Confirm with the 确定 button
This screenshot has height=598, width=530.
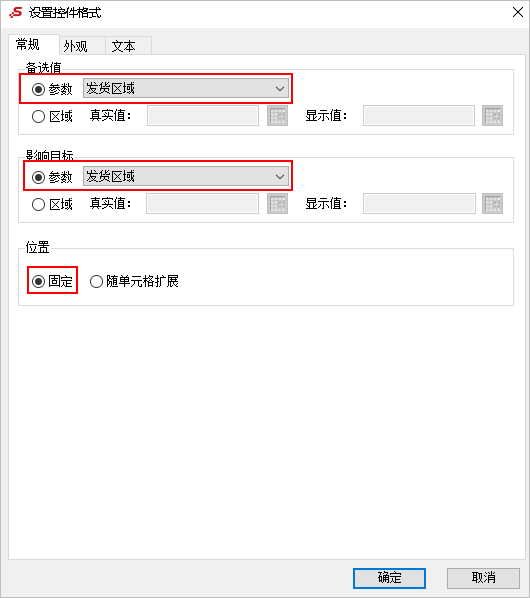point(389,578)
